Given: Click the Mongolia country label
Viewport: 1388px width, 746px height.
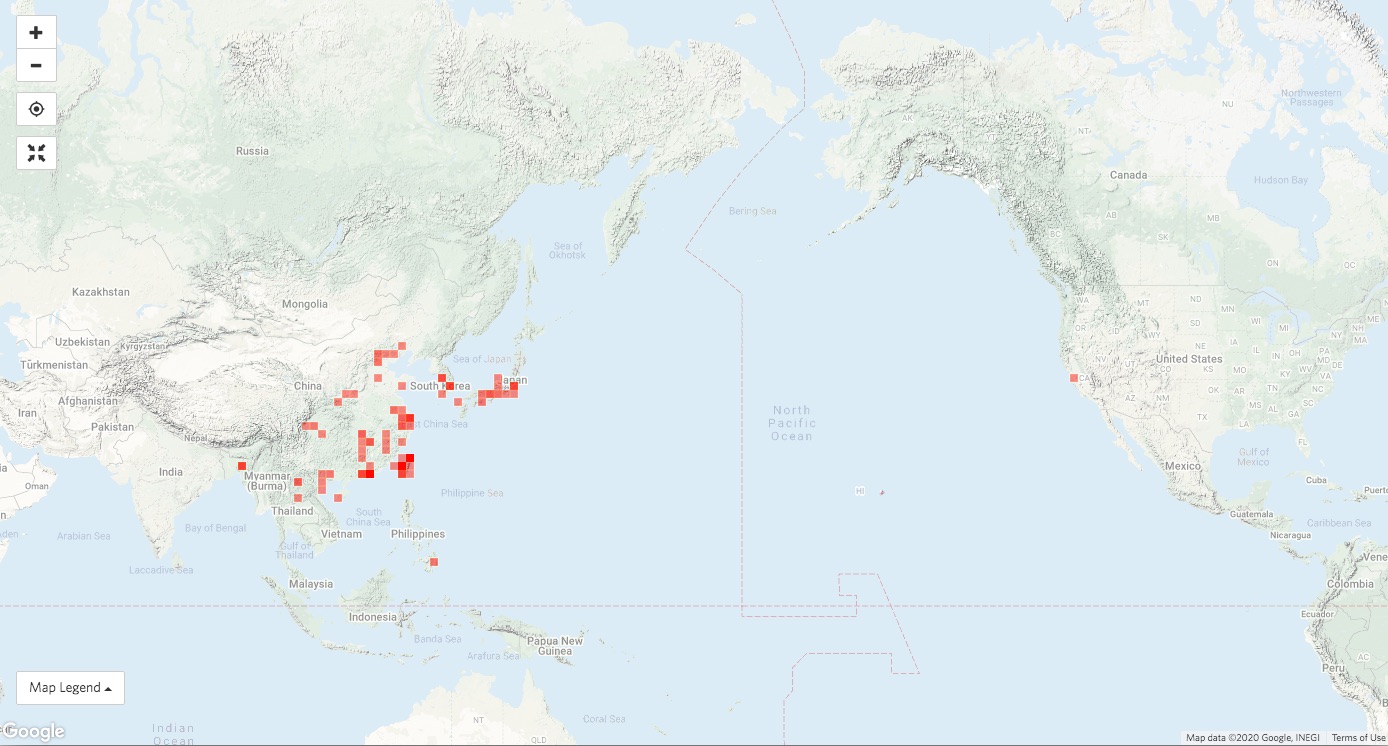Looking at the screenshot, I should 304,304.
